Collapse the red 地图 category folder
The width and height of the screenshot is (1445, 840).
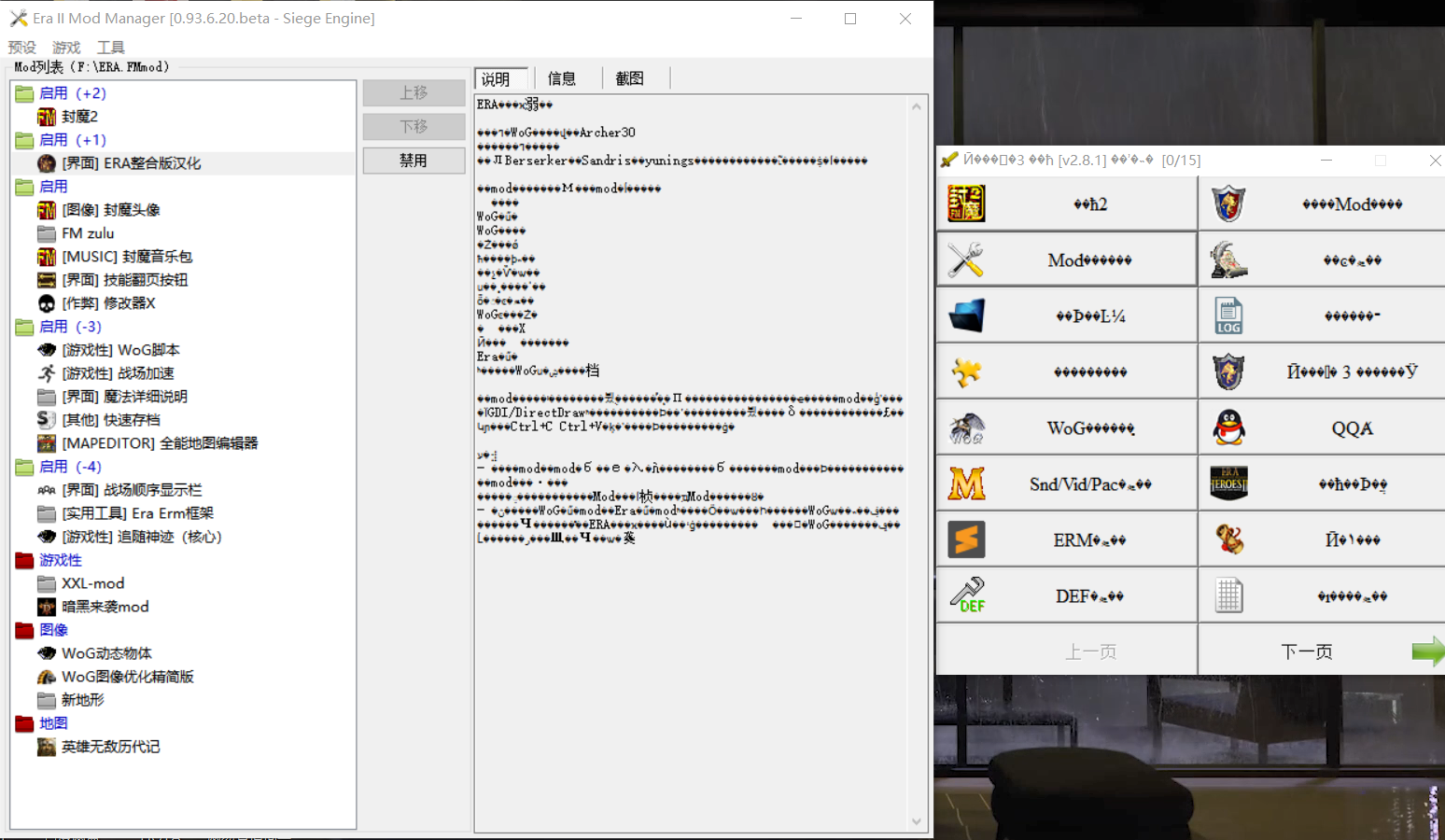tap(24, 723)
